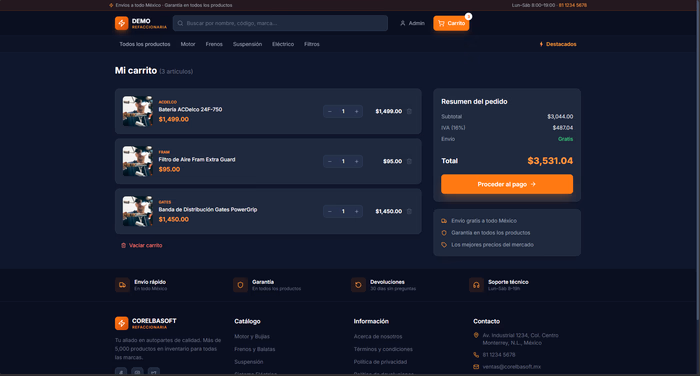
Task: Click the ventas@corelbasoft.mx email address
Action: click(512, 367)
